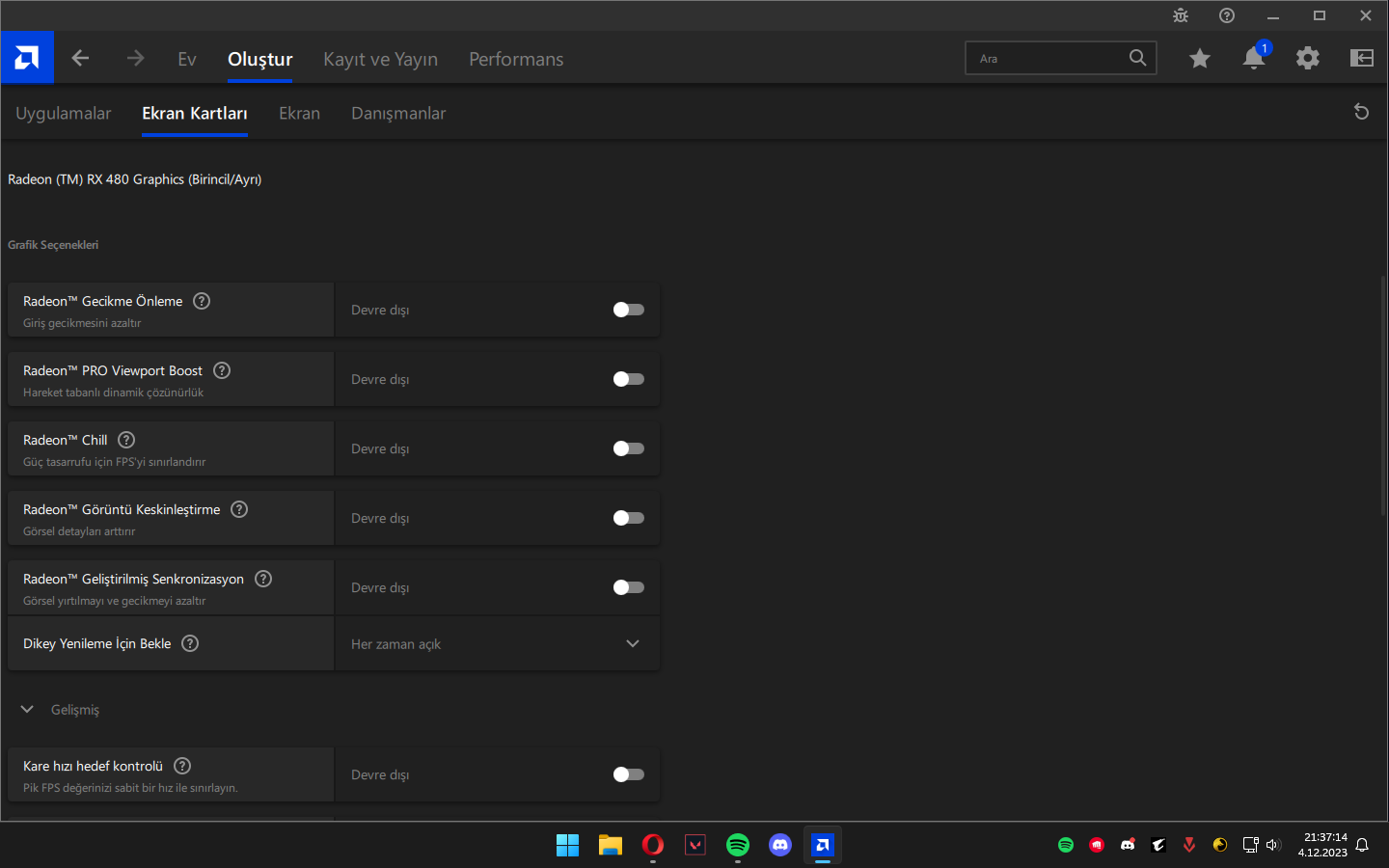Click the vertical scrollbar on the right
The height and width of the screenshot is (868, 1389).
pyautogui.click(x=1383, y=395)
